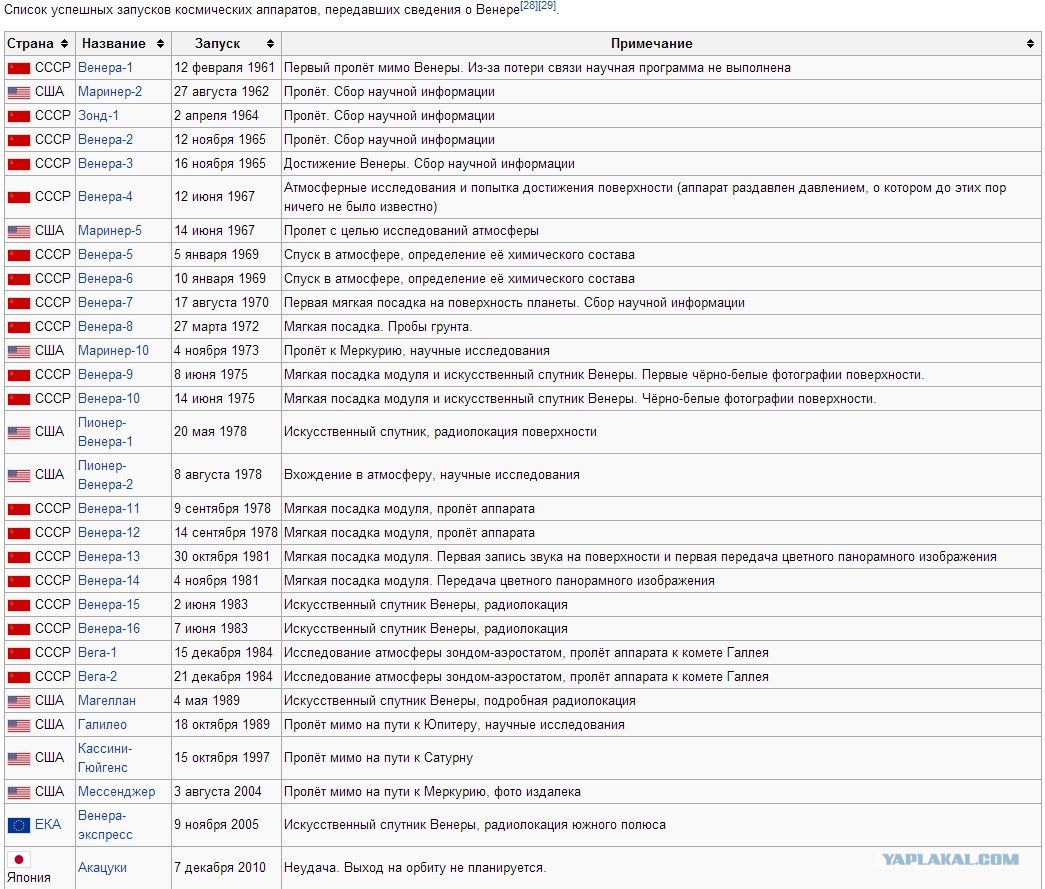Screen dimensions: 1045x889
Task: Open the Акацуки link
Action: click(102, 868)
